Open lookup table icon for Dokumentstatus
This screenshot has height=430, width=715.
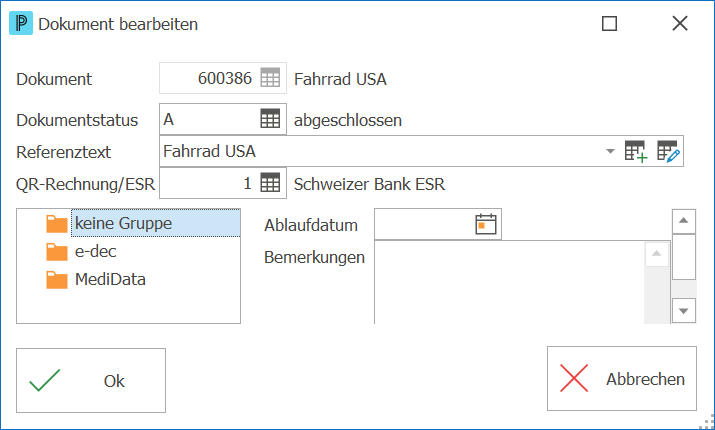pyautogui.click(x=270, y=119)
